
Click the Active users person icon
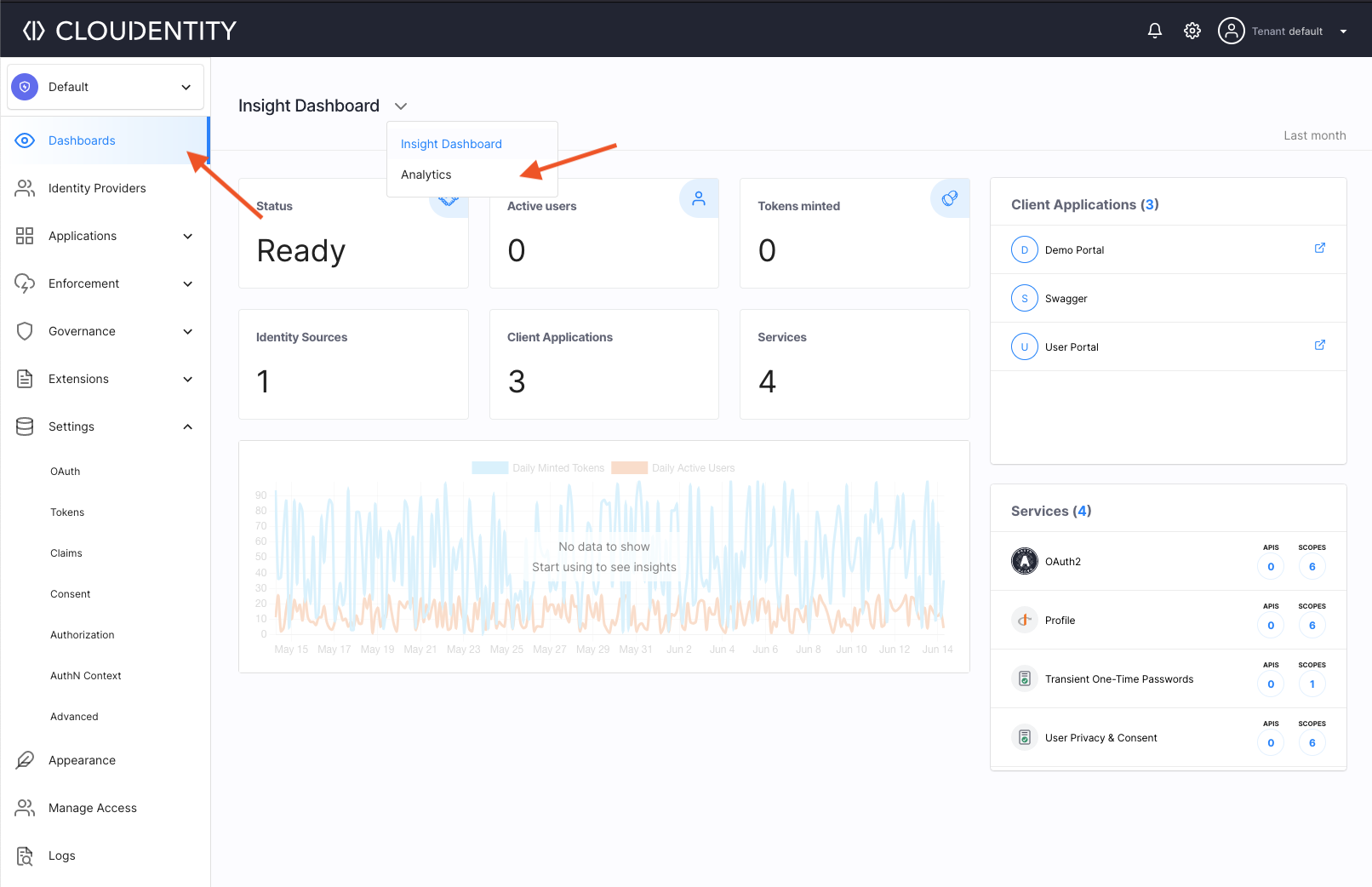click(x=699, y=198)
